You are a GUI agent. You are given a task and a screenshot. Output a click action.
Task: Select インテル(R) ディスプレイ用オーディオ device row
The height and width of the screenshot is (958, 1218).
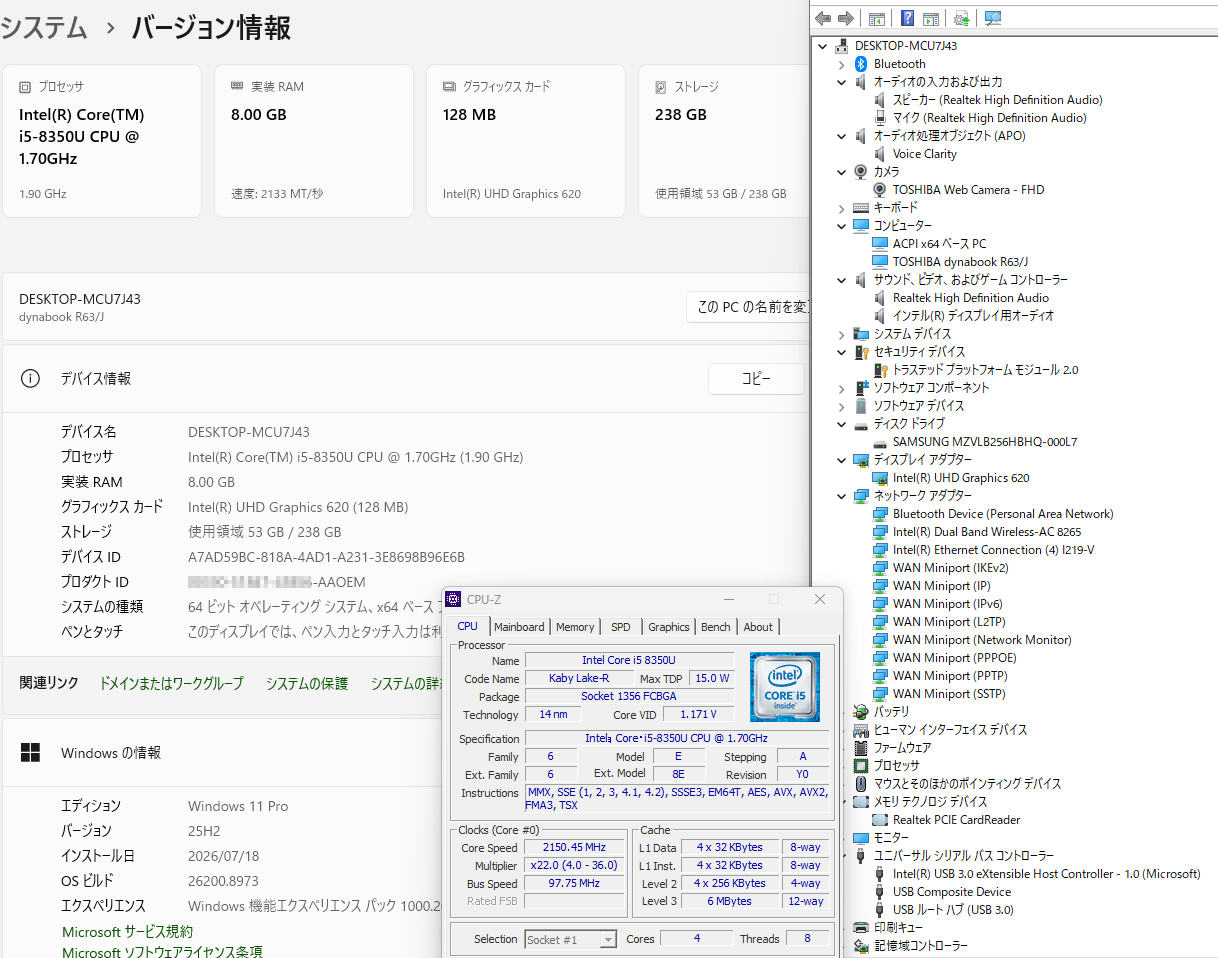[x=973, y=316]
